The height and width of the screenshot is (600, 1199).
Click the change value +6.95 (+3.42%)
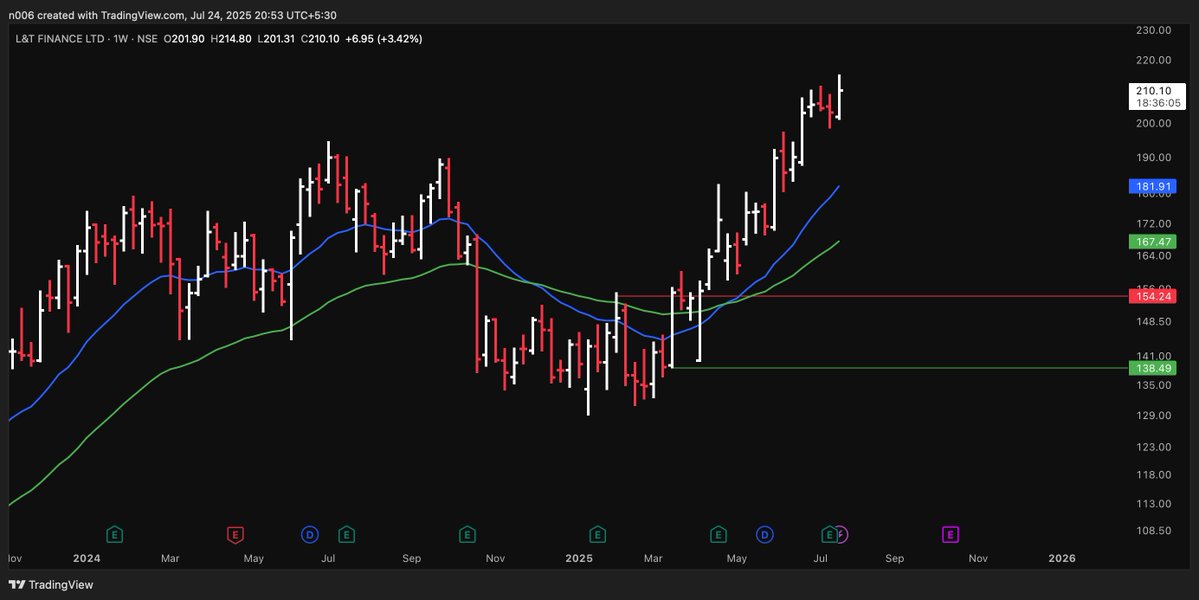(x=383, y=38)
